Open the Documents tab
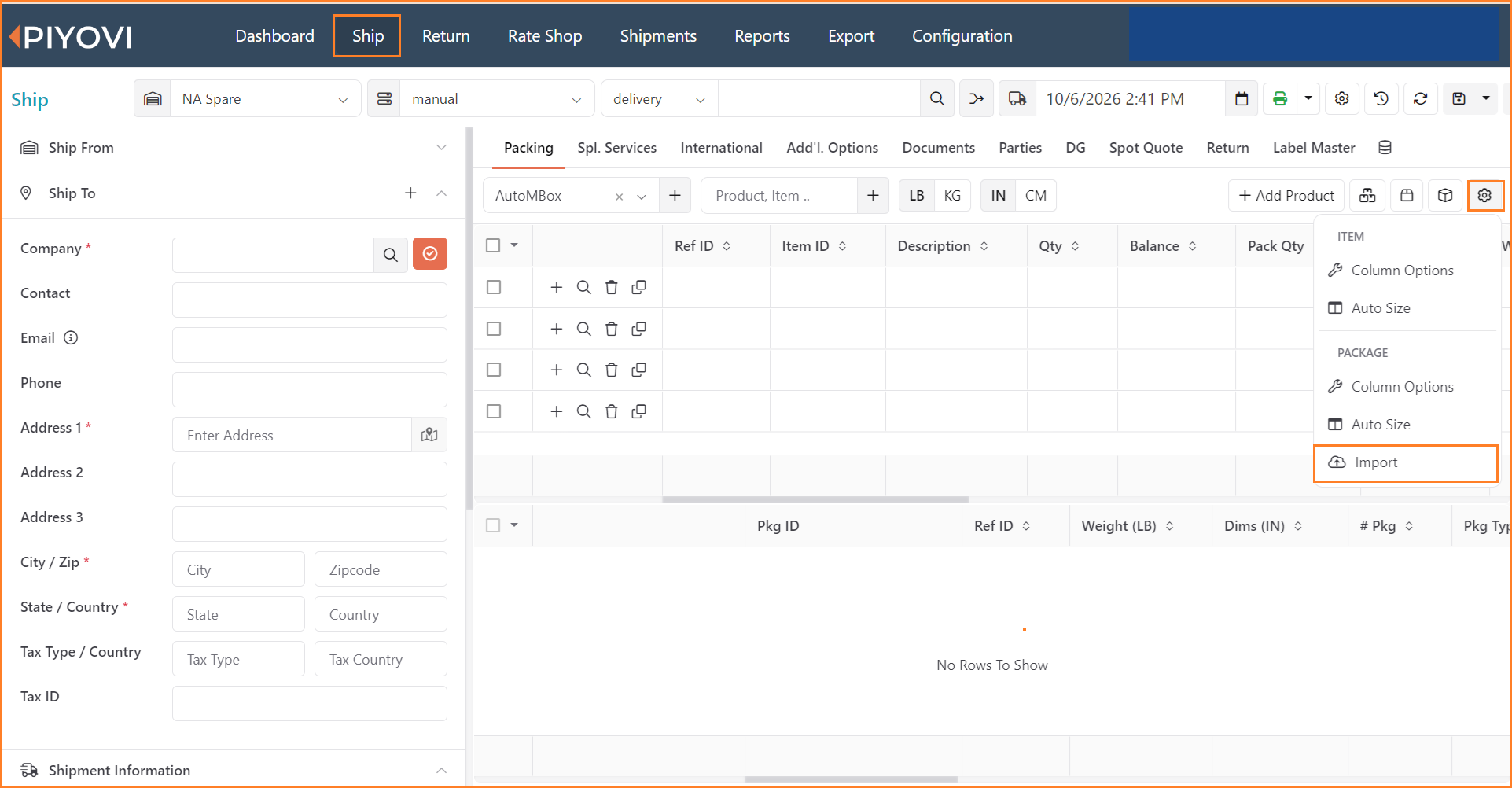This screenshot has height=788, width=1512. [x=938, y=147]
